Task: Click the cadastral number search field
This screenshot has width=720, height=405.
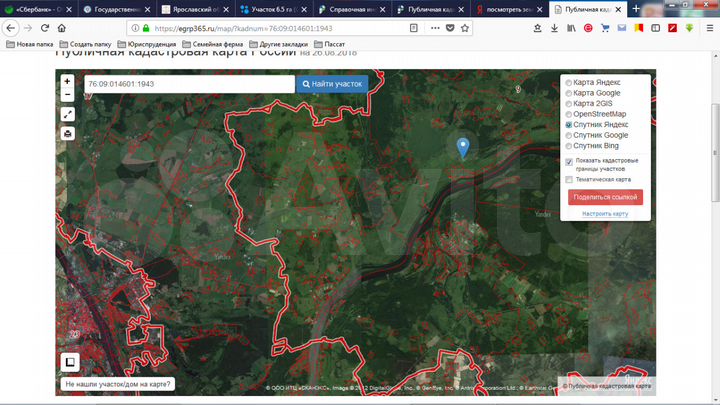Action: click(189, 84)
